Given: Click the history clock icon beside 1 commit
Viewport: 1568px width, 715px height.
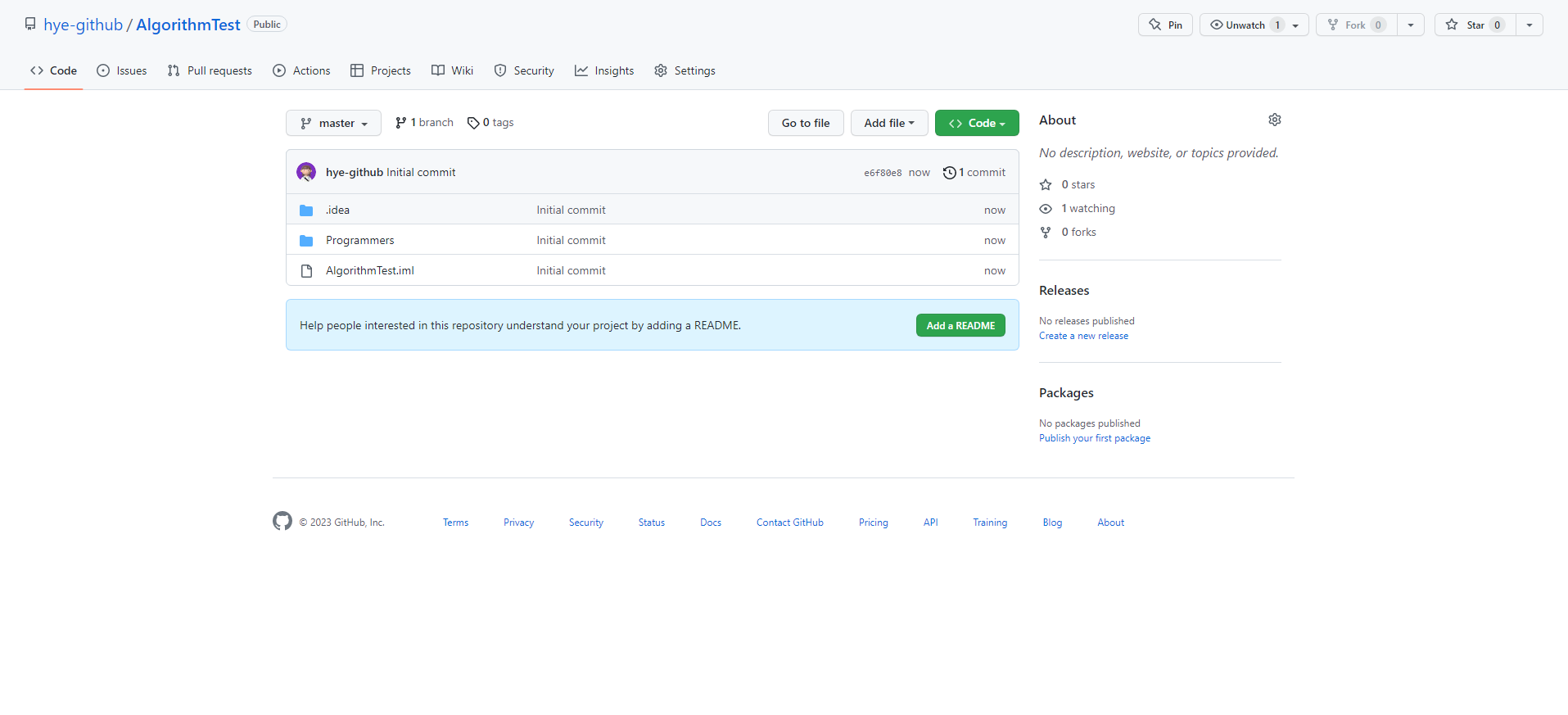Looking at the screenshot, I should pos(949,172).
